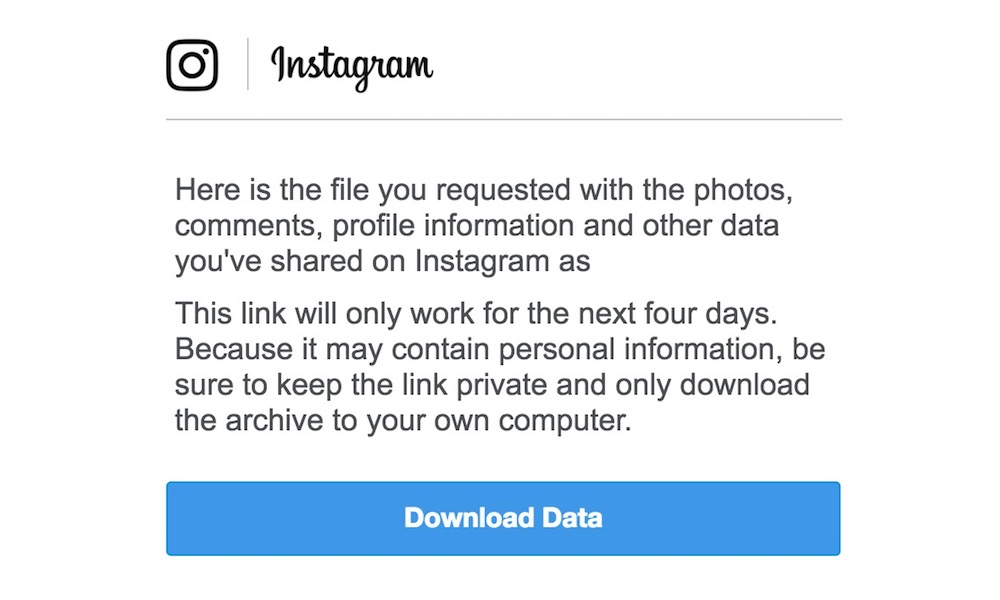Viewport: 1000px width, 600px height.
Task: Click the line starting 'Because it may contain'
Action: coord(500,349)
